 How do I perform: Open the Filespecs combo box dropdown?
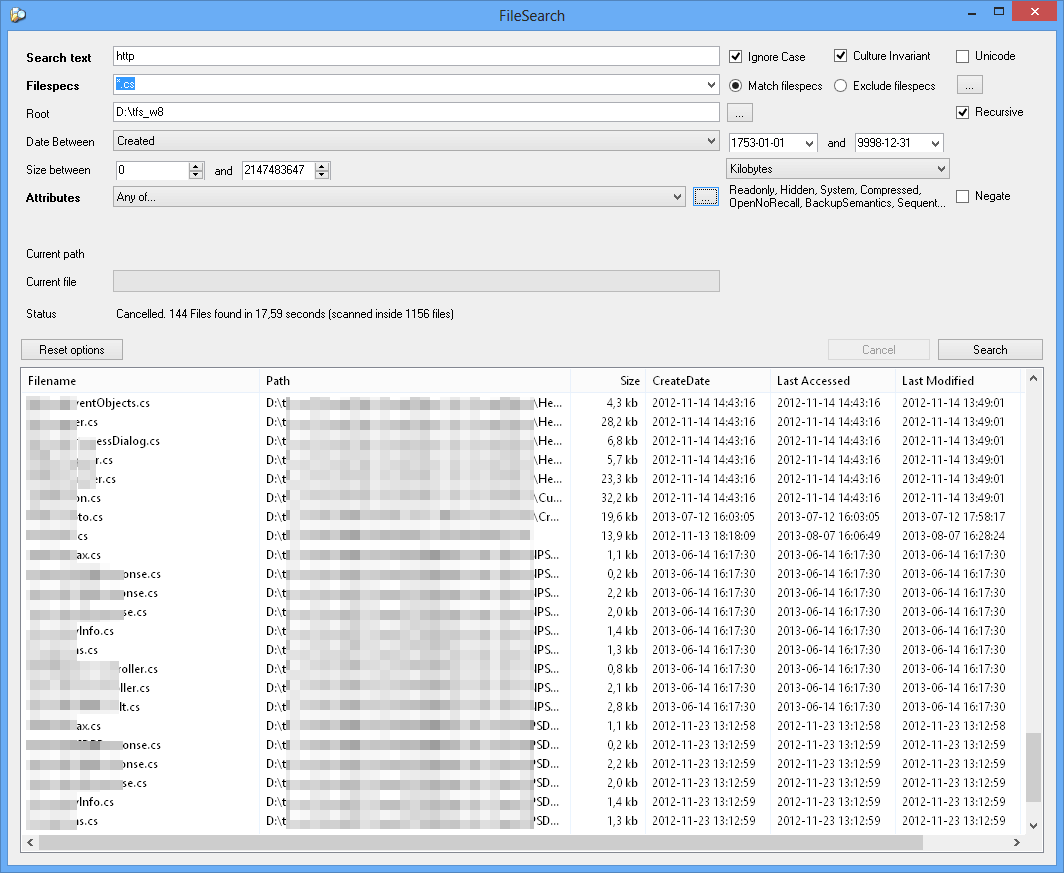(x=711, y=85)
